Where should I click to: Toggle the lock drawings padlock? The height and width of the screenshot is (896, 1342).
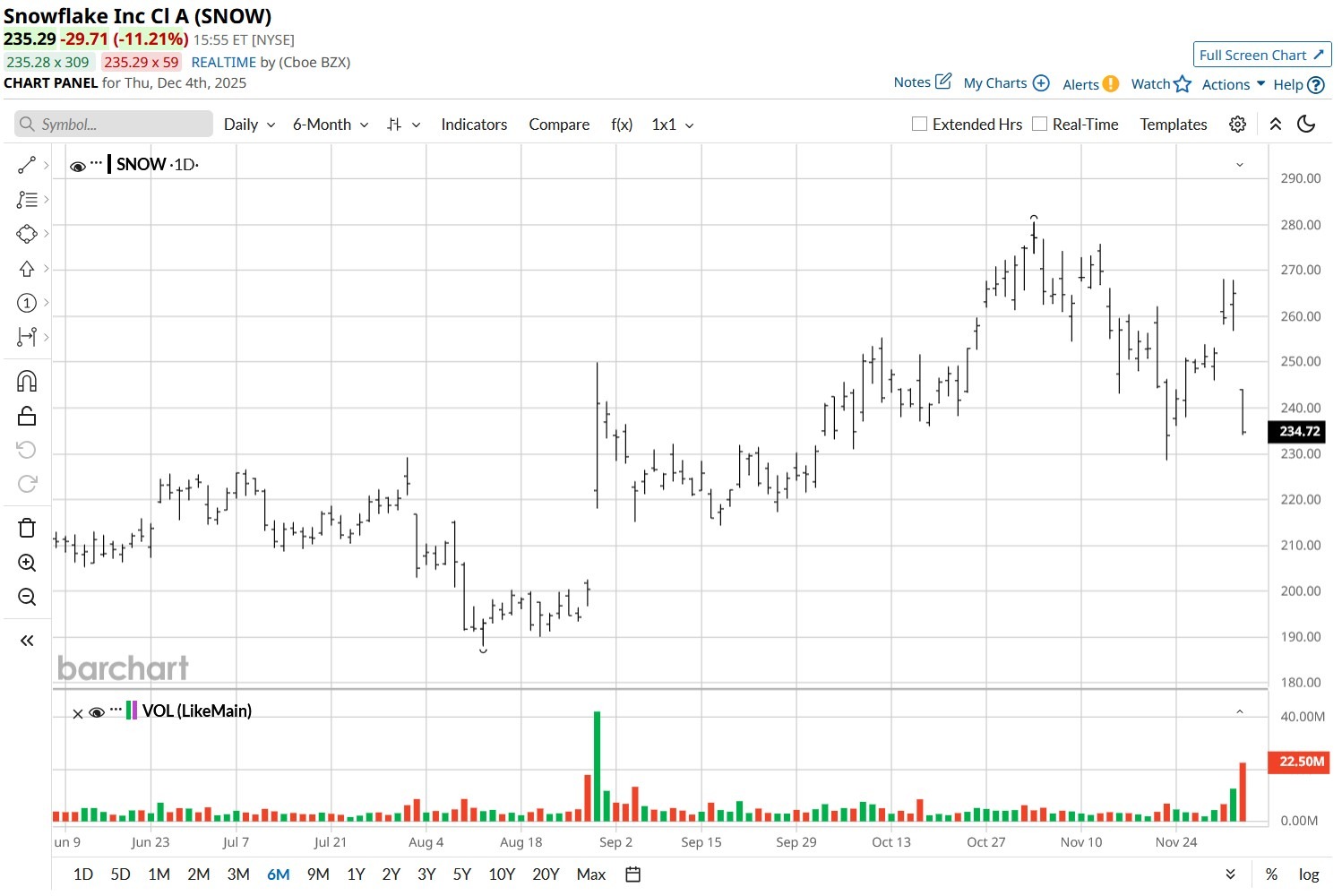(27, 416)
